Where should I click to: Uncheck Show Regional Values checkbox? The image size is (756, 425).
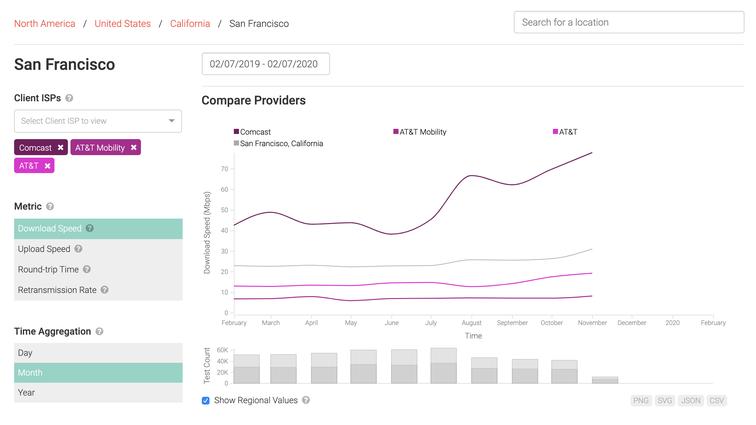(x=206, y=400)
